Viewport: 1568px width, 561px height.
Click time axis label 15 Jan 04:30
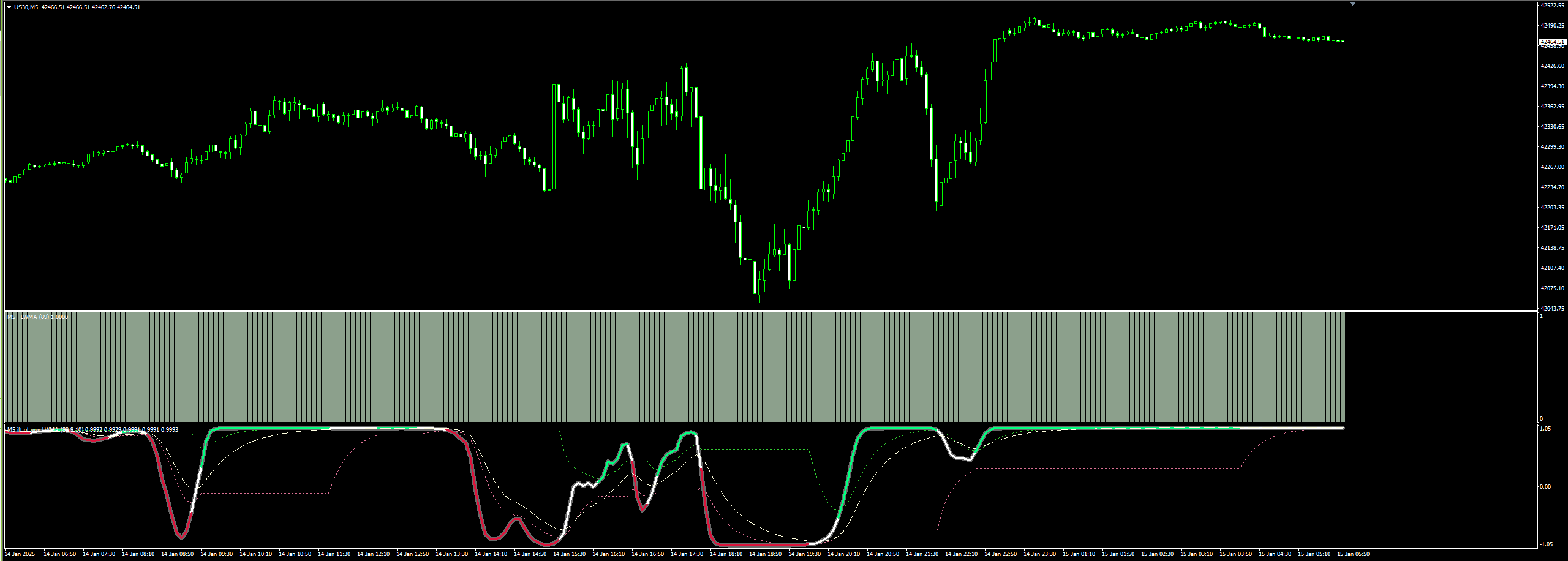click(x=1275, y=554)
